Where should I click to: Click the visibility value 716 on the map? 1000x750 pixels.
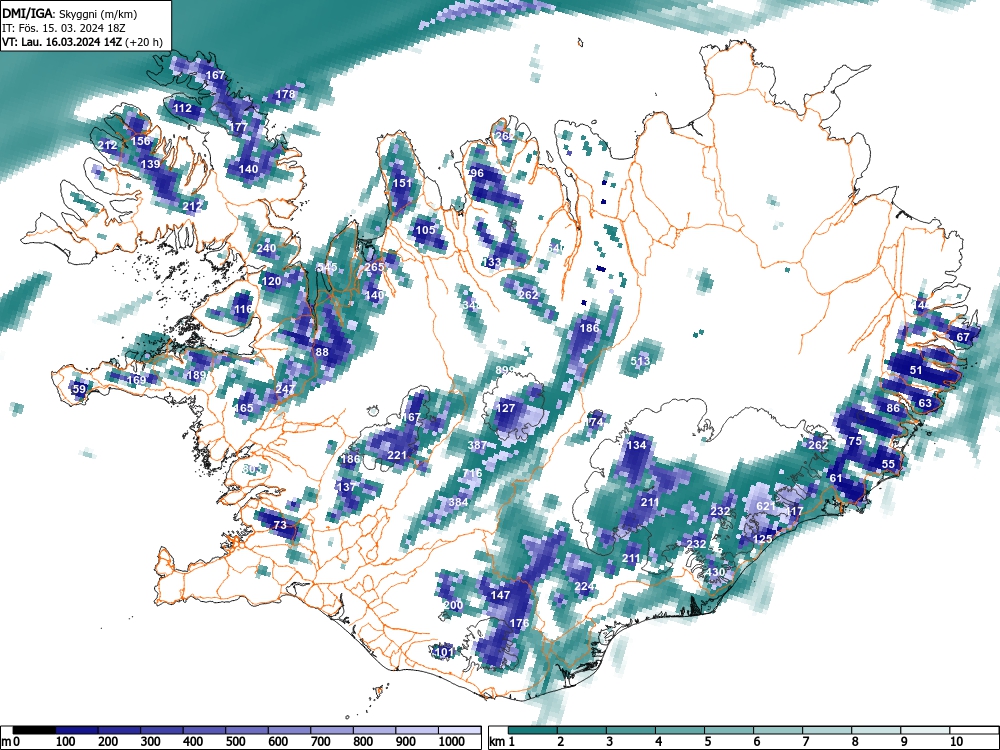click(x=472, y=473)
